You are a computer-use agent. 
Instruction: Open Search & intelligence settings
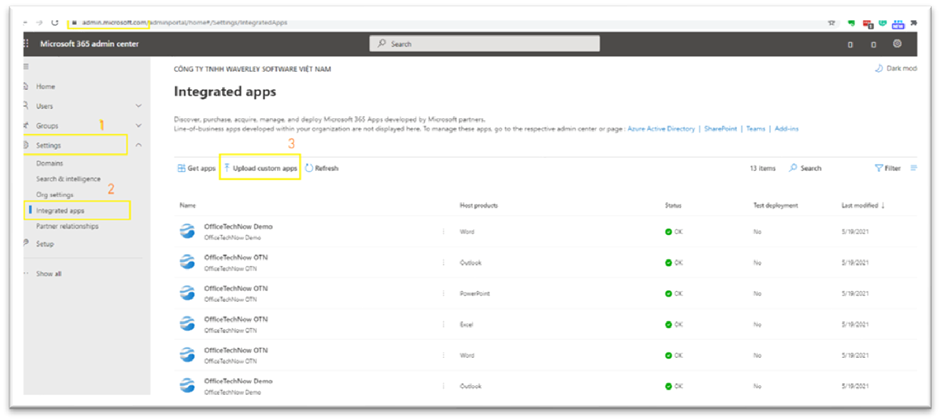(x=68, y=179)
